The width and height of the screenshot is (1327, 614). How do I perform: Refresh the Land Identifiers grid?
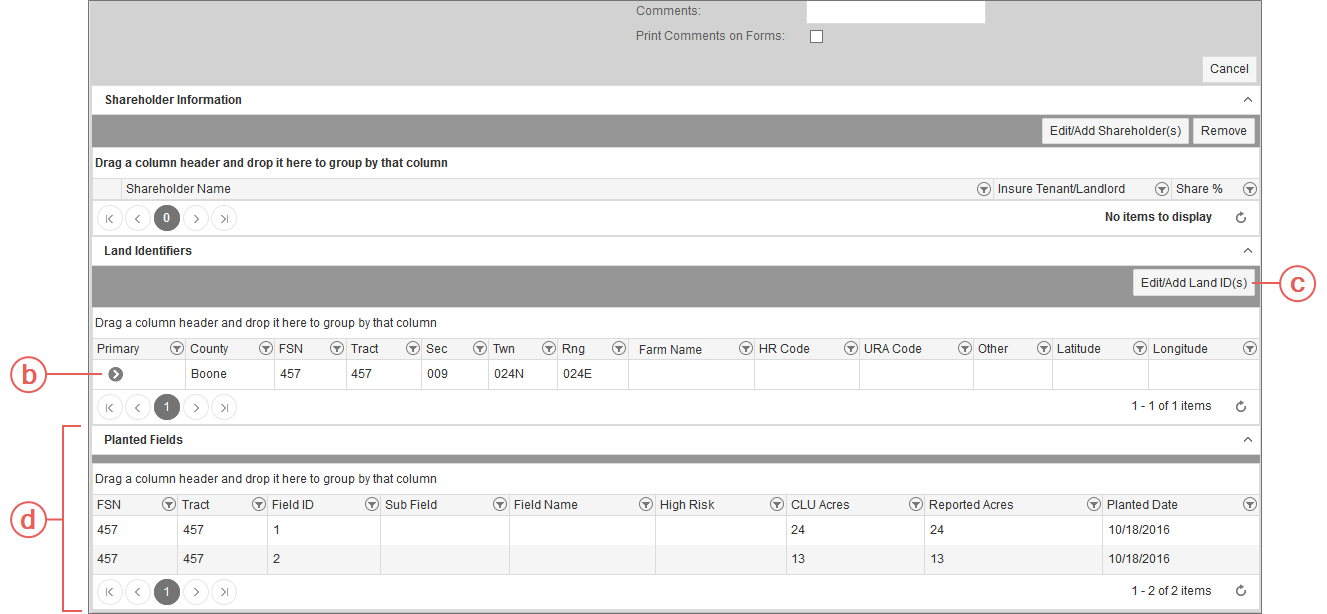point(1241,407)
